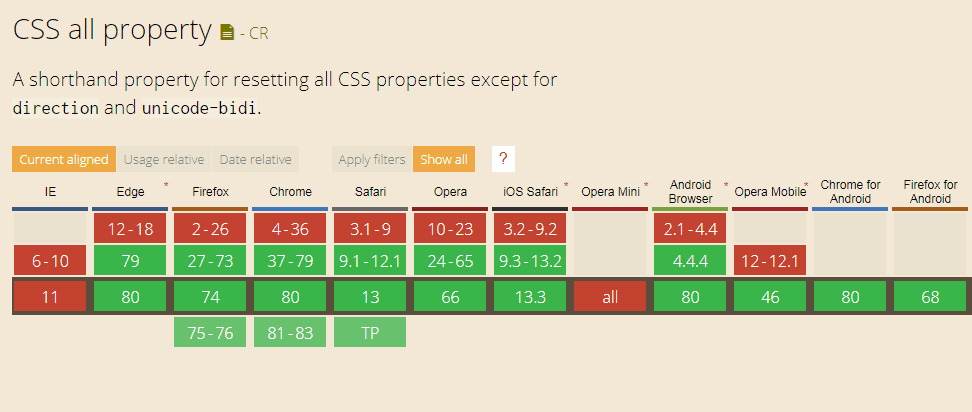Image resolution: width=972 pixels, height=412 pixels.
Task: Click the asterisk next to iOS Safari
Action: (566, 186)
